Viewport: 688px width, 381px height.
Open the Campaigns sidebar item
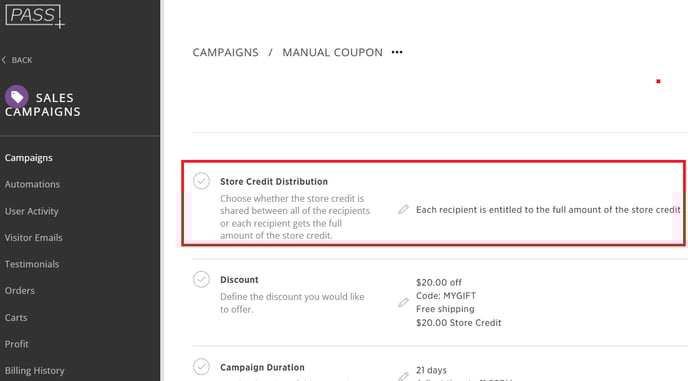pyautogui.click(x=29, y=158)
